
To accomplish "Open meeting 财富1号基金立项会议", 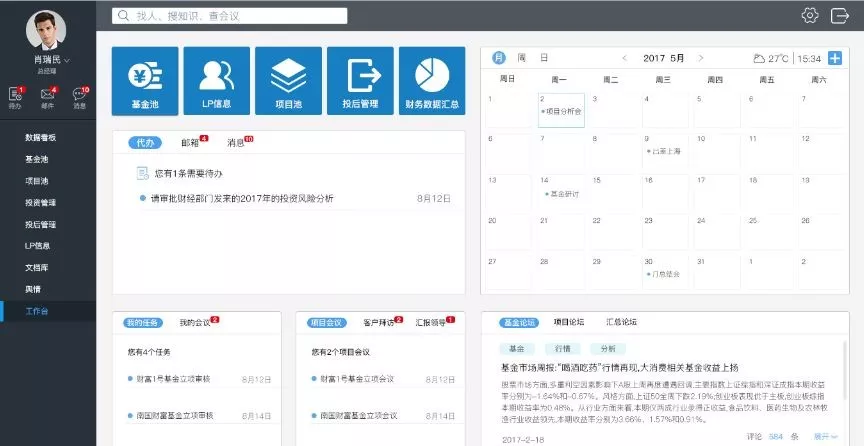I will click(x=357, y=379).
